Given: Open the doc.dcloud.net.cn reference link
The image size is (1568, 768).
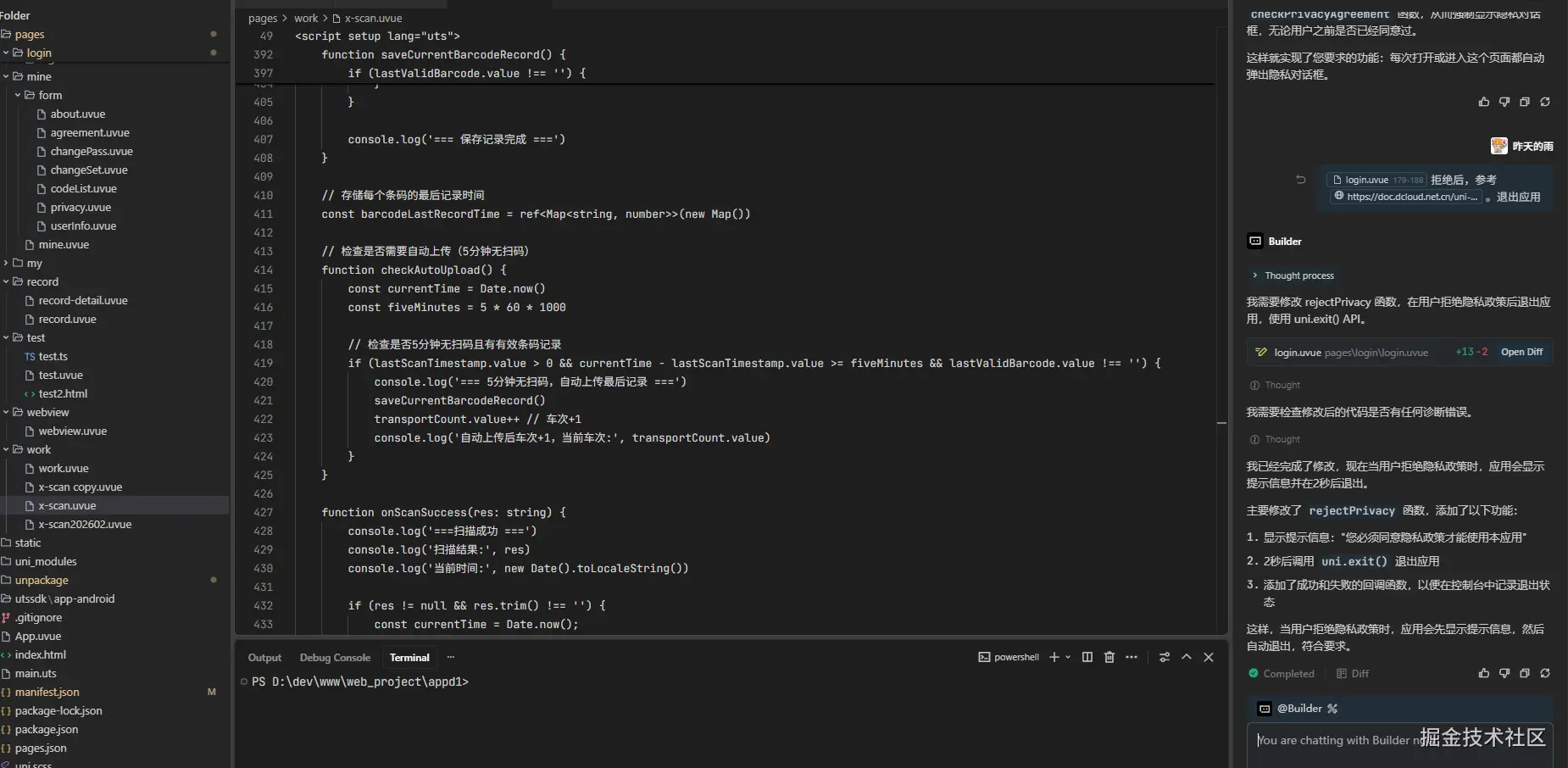Looking at the screenshot, I should 1406,197.
